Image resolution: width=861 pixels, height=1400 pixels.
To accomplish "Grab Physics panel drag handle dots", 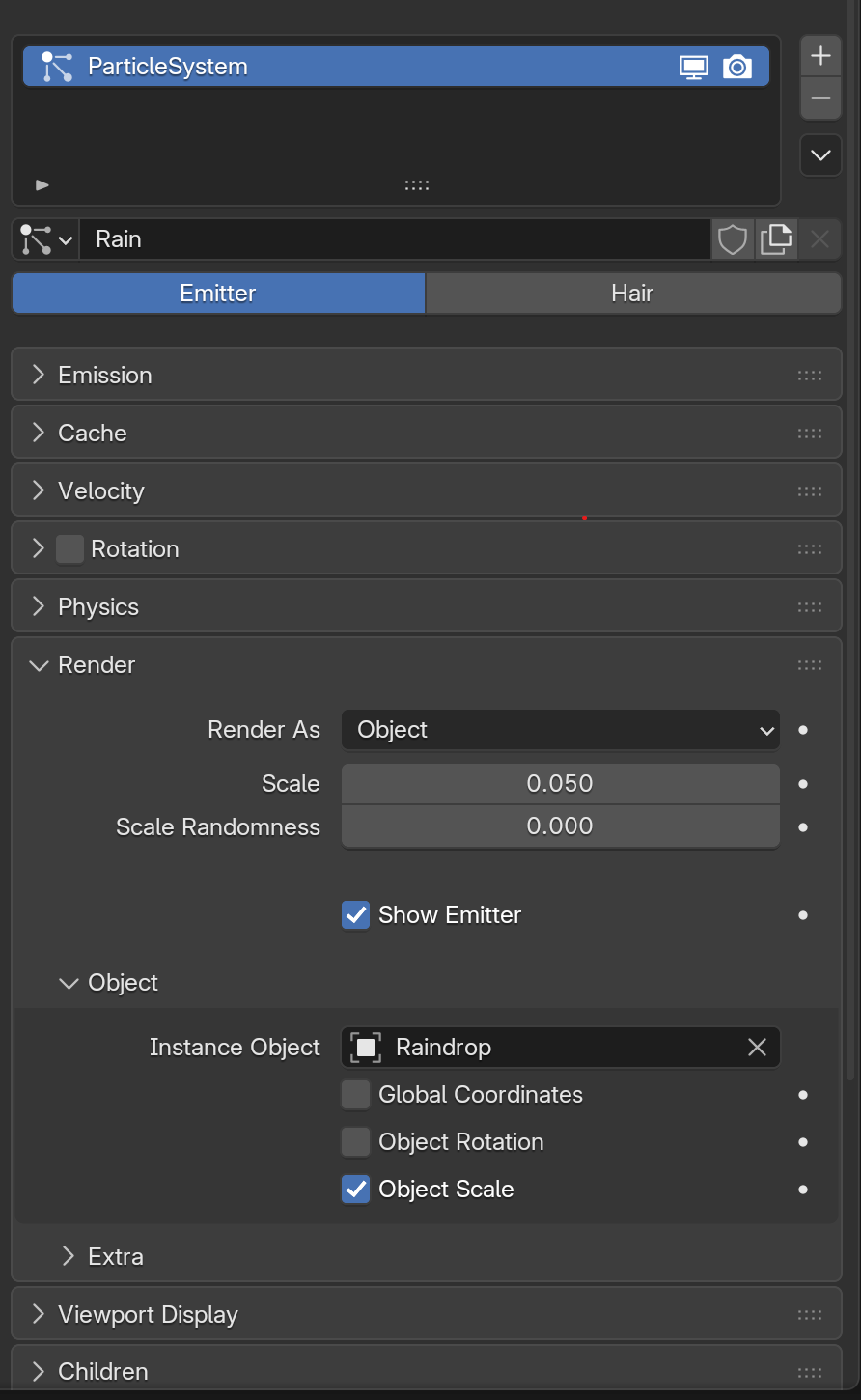I will click(x=810, y=607).
